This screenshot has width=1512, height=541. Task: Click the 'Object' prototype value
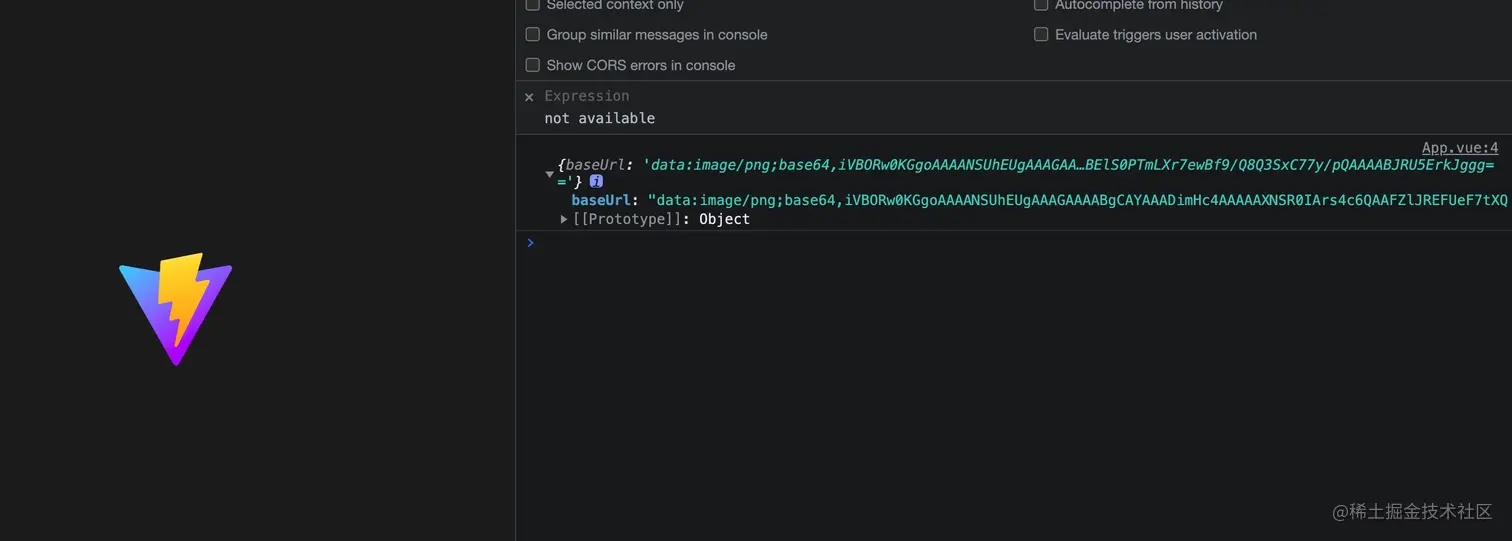[724, 219]
